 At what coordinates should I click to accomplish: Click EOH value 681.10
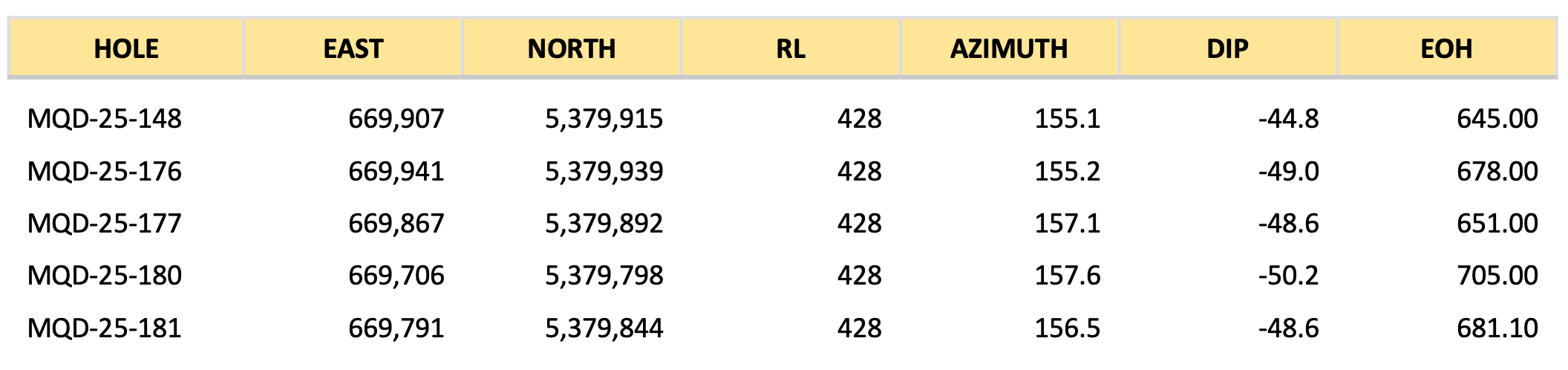point(1497,328)
